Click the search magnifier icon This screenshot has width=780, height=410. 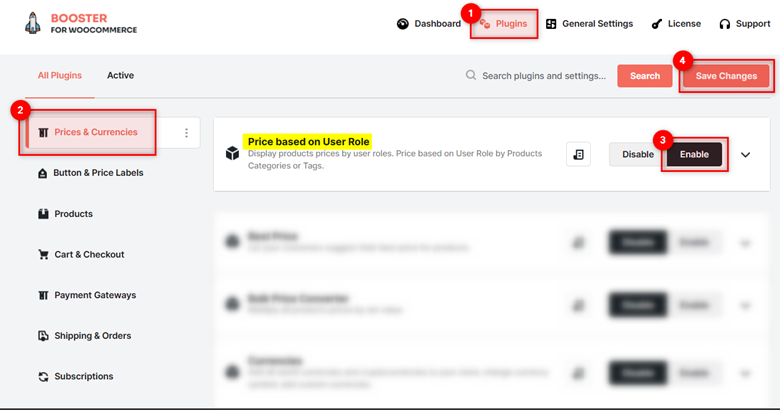tap(471, 75)
